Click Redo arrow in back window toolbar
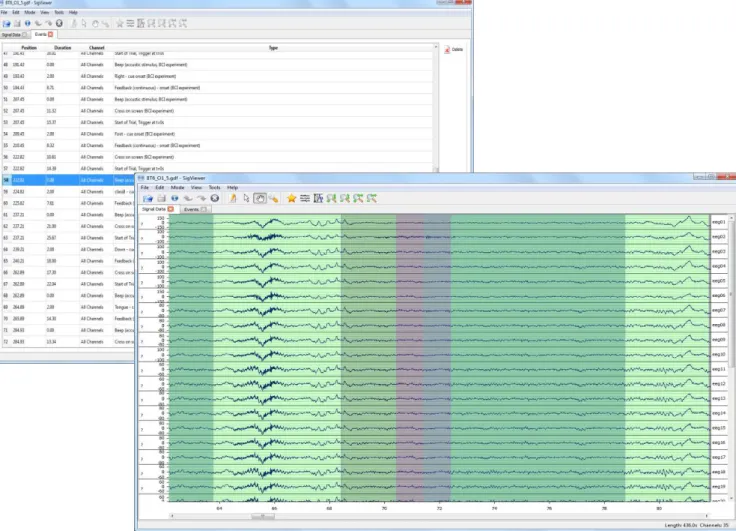The width and height of the screenshot is (736, 531). [48, 23]
